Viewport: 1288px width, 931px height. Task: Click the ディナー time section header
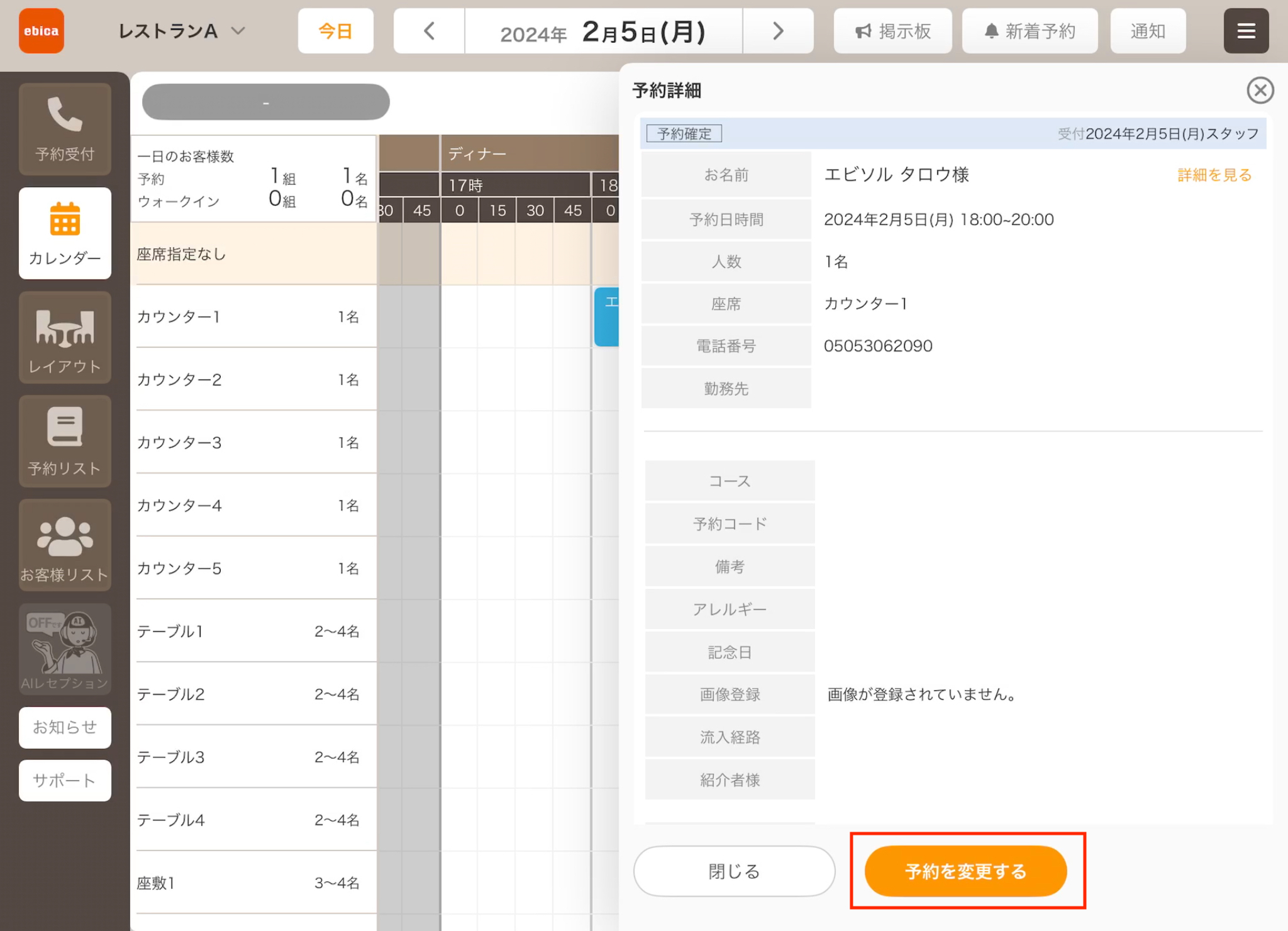(530, 153)
